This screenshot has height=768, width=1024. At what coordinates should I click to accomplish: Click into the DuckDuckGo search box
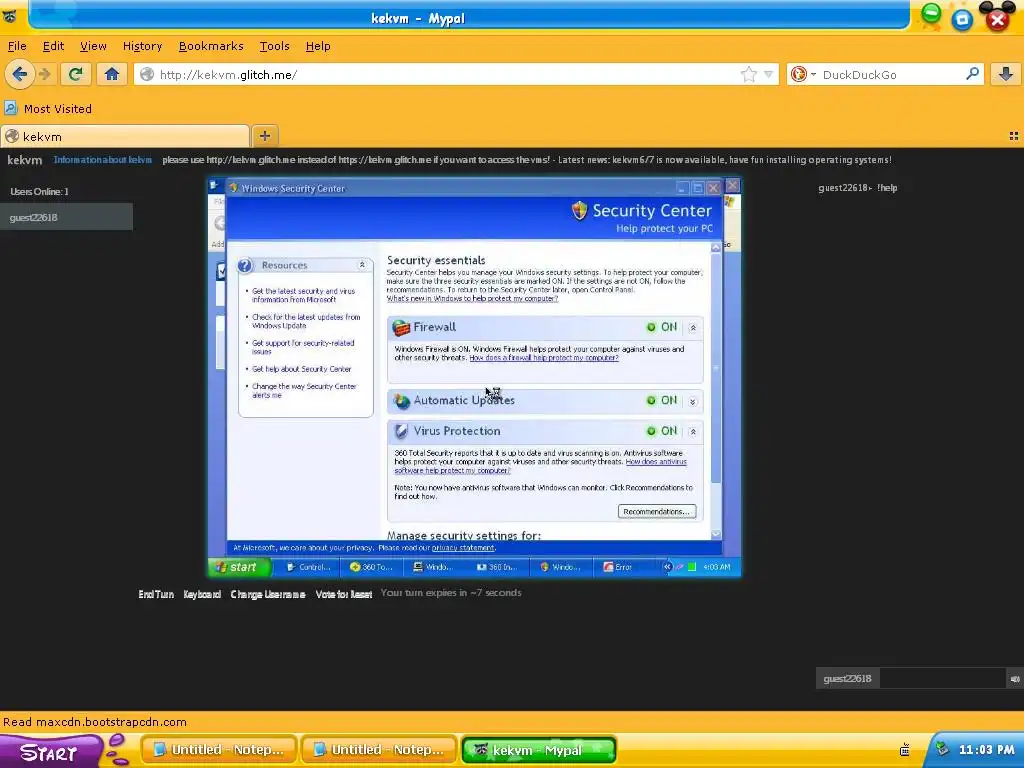(890, 74)
